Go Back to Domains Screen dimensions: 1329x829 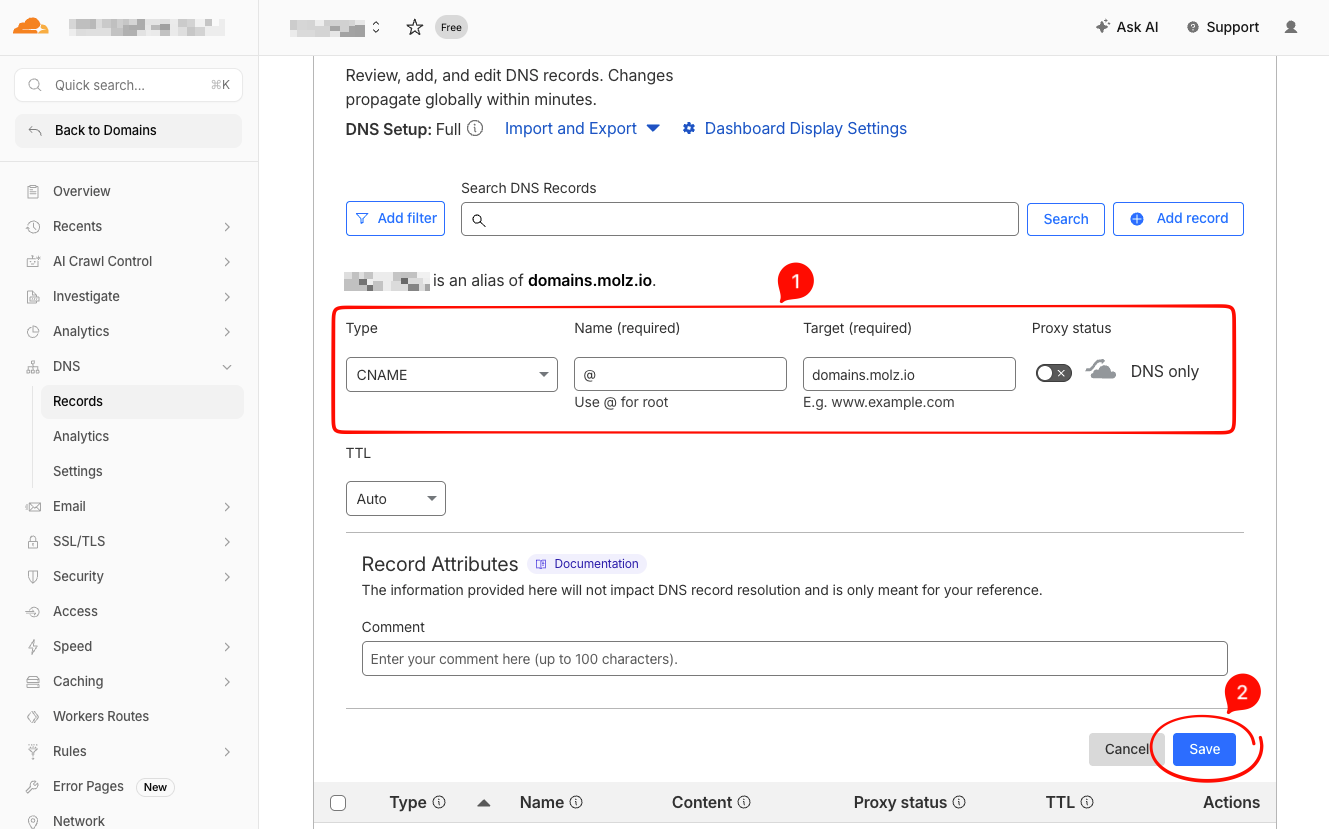click(x=128, y=130)
